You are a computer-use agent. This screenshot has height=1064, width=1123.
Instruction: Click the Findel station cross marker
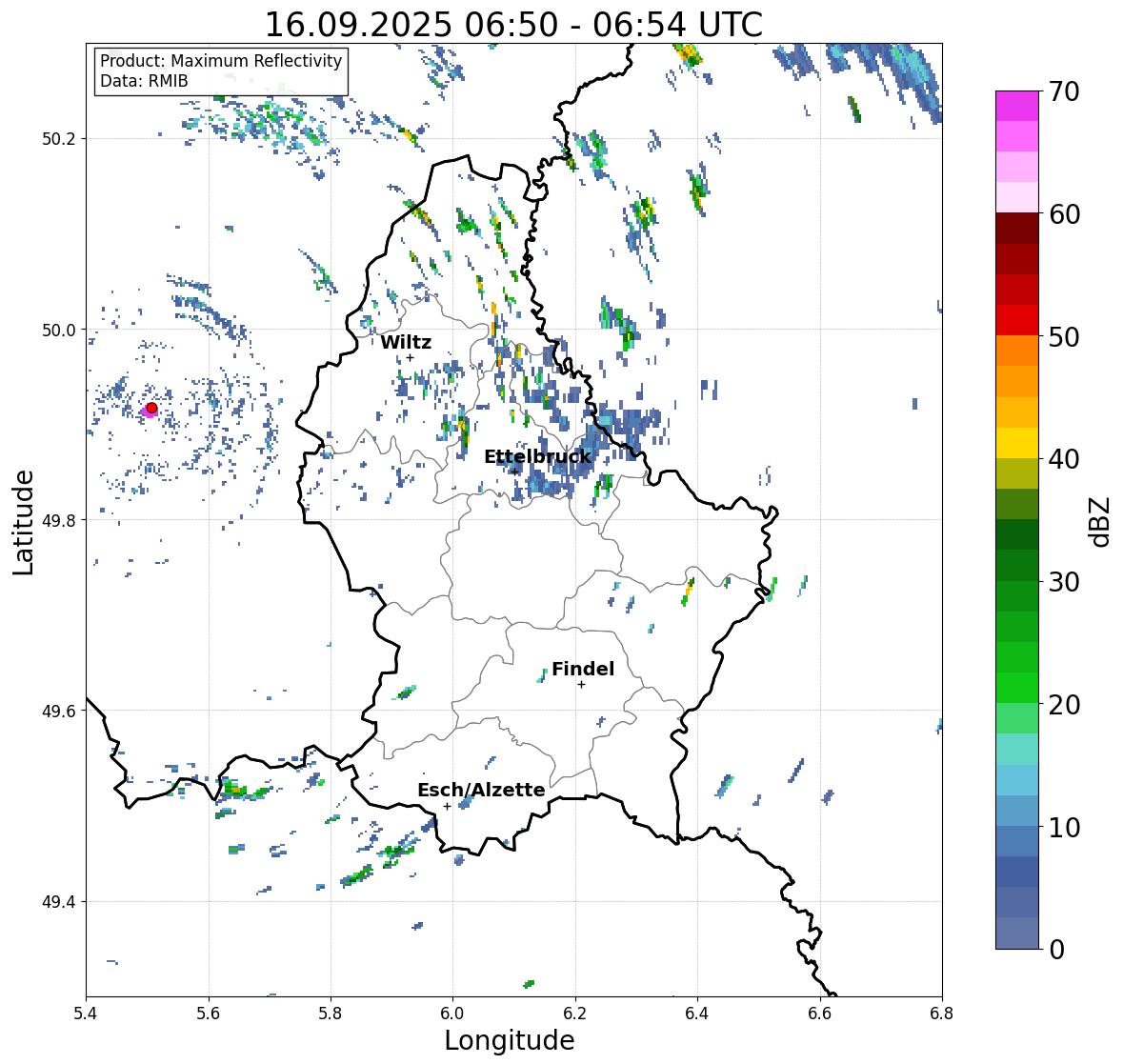click(x=582, y=685)
